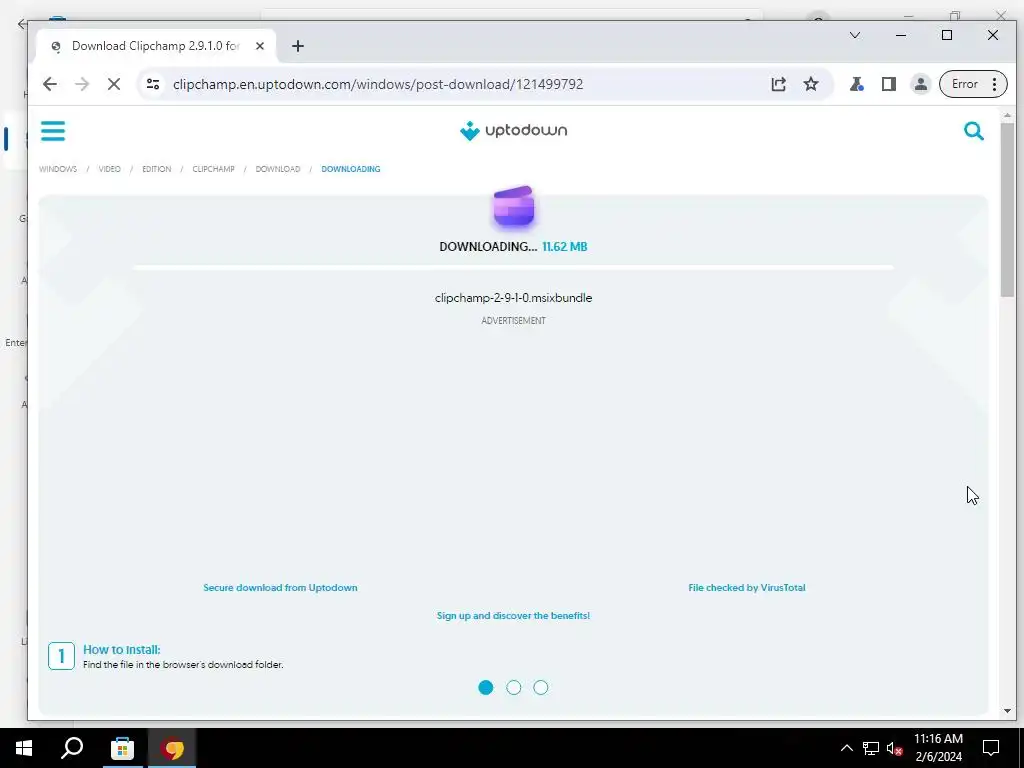
Task: Click the DOWNLOADING breadcrumb
Action: (351, 169)
